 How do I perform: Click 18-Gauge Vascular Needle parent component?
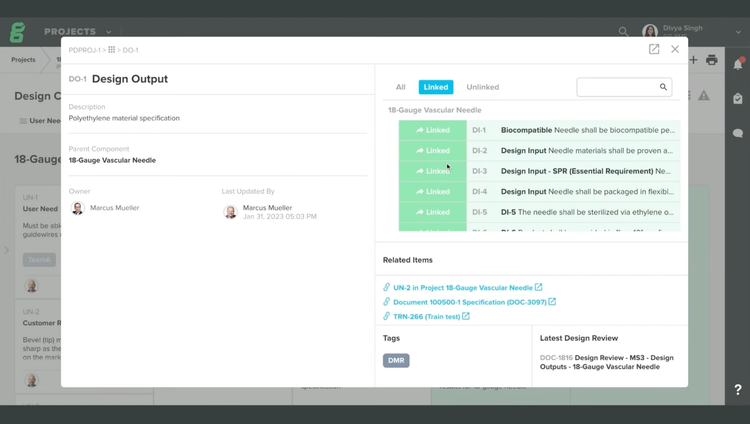112,160
